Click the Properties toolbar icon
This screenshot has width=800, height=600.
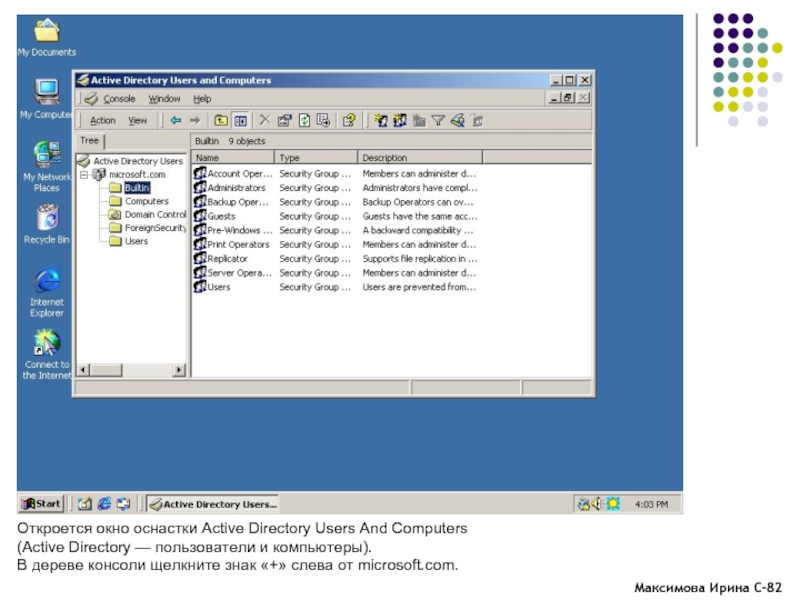(285, 120)
